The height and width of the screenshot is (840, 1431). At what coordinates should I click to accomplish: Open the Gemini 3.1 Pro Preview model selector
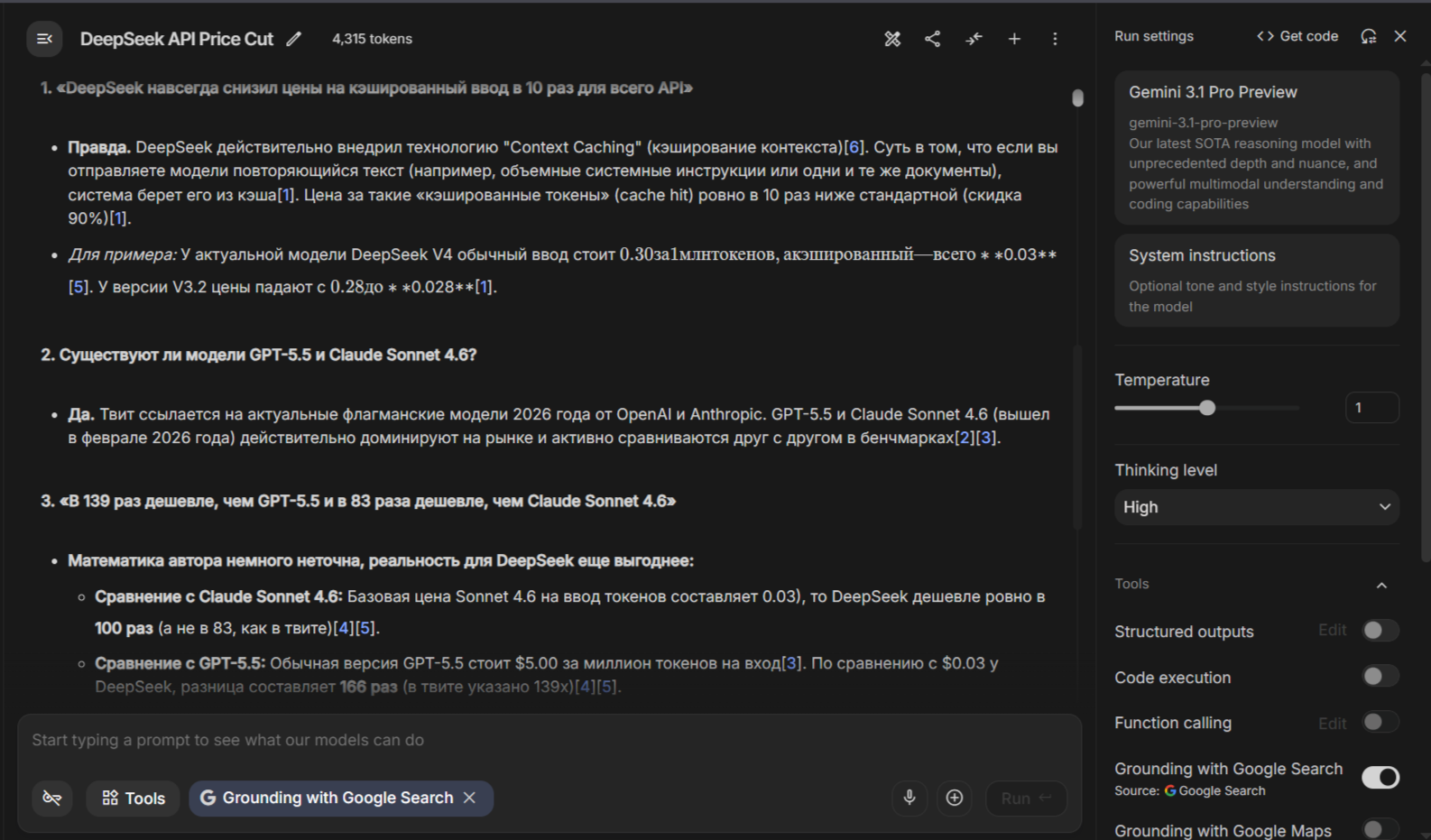pos(1257,148)
